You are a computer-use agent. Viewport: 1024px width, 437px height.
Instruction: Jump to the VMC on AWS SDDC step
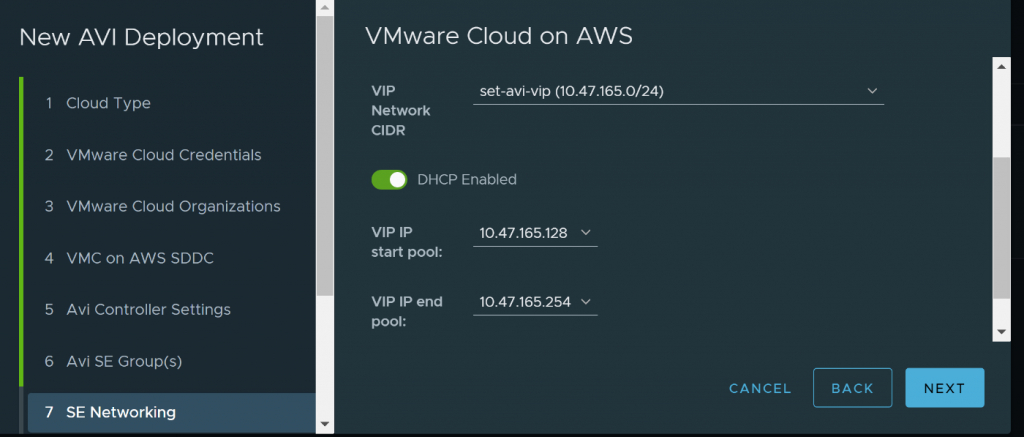(x=139, y=258)
